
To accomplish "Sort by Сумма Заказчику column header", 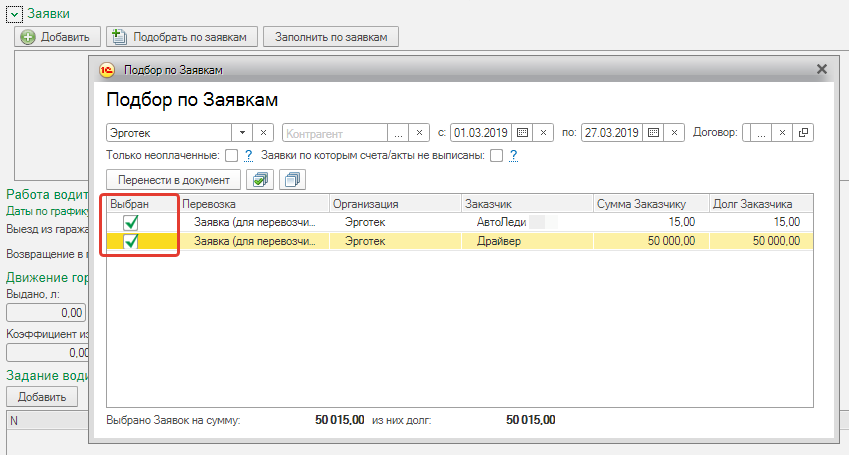I will 651,204.
